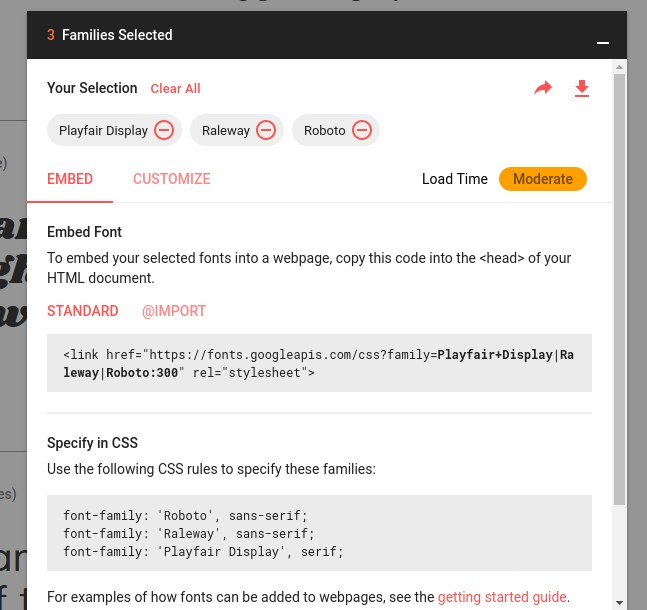
Task: Click the 'Embed Font' heading
Action: [84, 232]
